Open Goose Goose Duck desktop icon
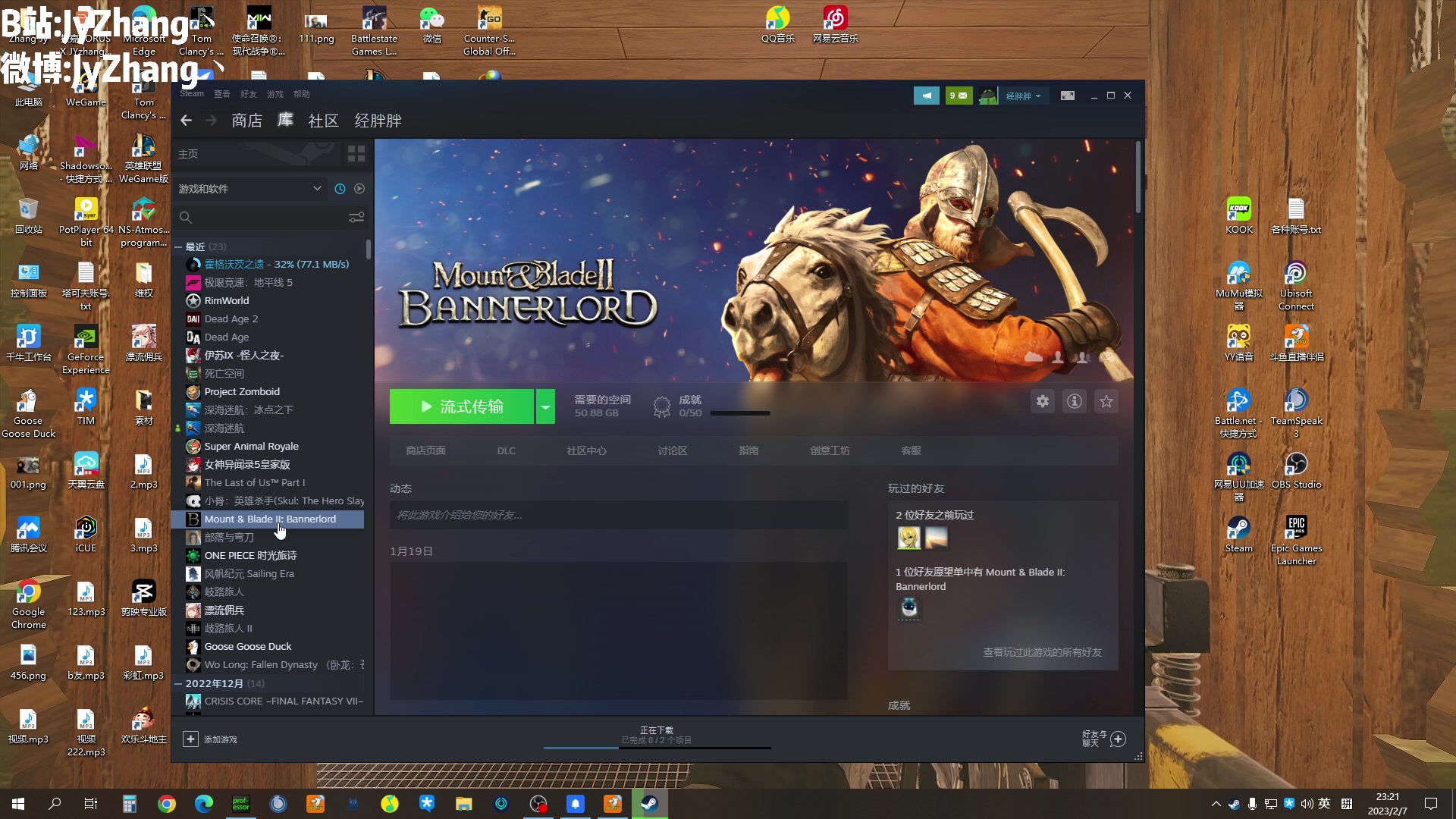The height and width of the screenshot is (819, 1456). (x=28, y=413)
